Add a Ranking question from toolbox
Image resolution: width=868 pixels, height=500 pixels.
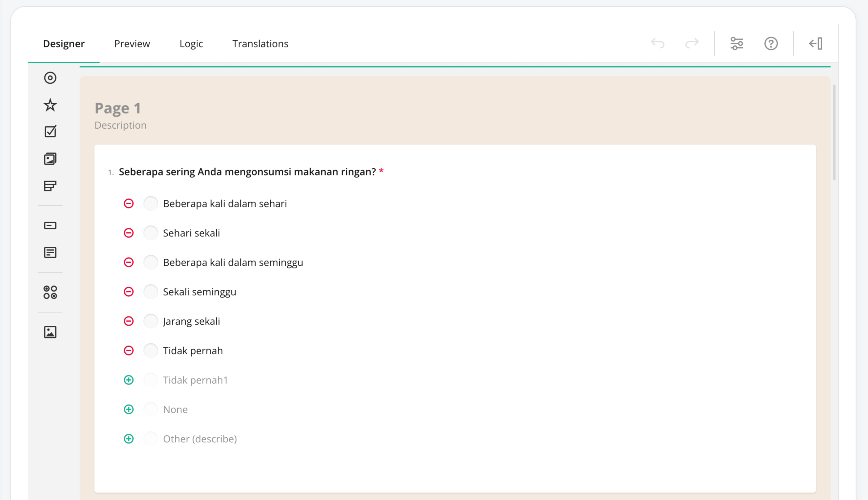tap(50, 186)
